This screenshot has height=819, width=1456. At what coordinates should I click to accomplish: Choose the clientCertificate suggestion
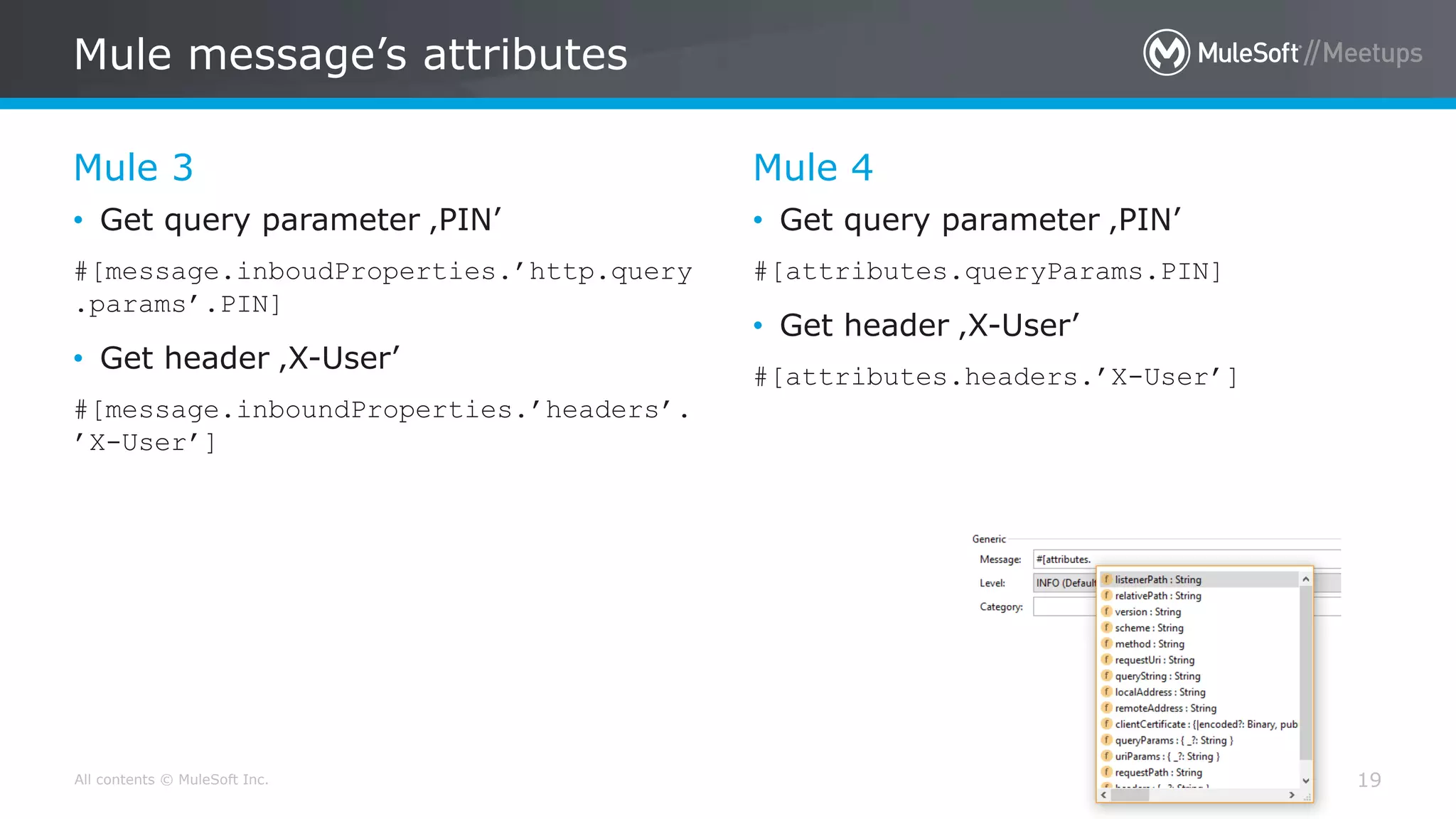(1199, 724)
